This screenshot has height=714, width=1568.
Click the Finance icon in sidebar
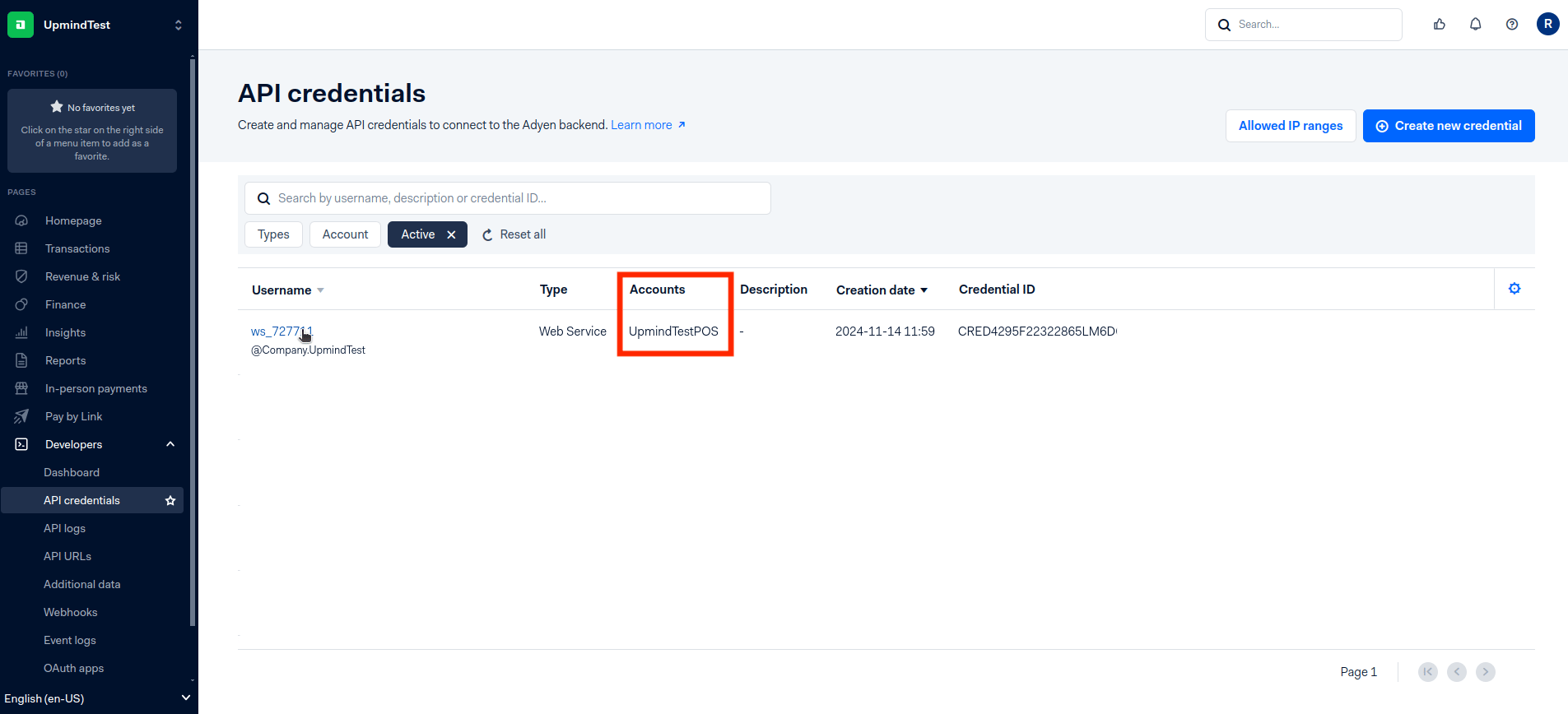click(21, 304)
